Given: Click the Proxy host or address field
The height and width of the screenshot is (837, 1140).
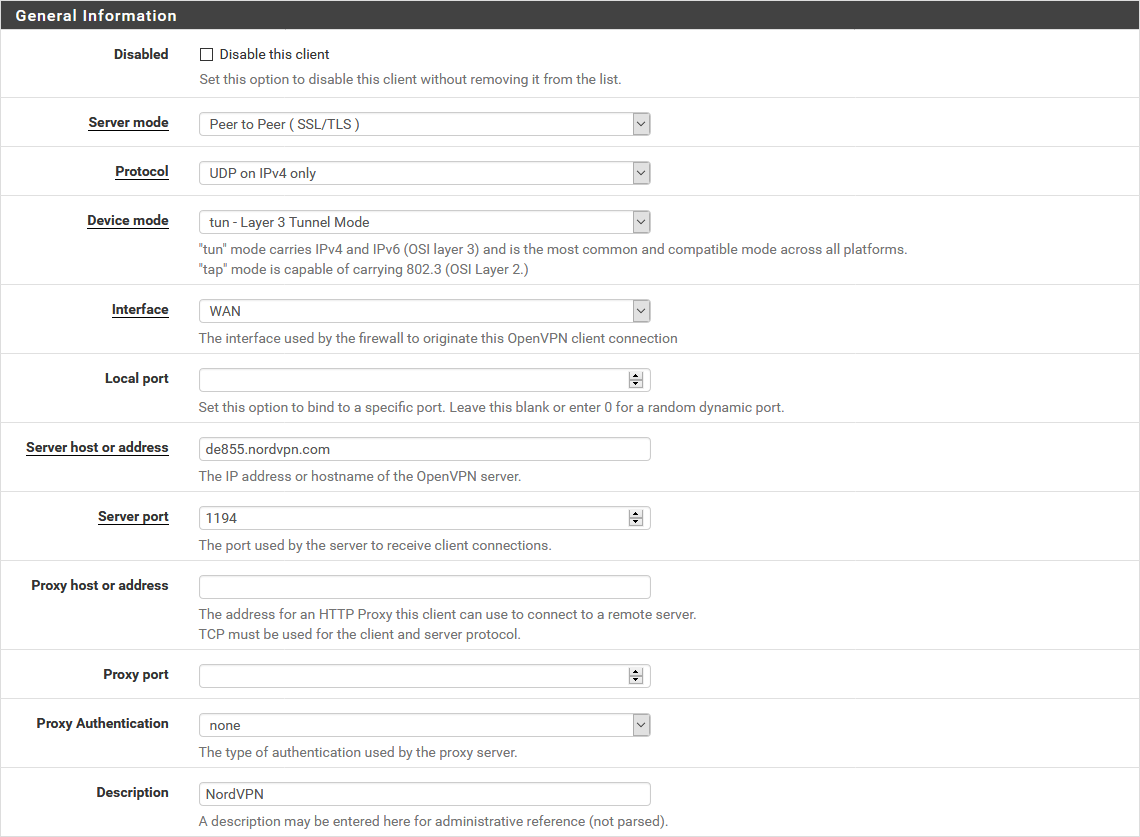Looking at the screenshot, I should [424, 587].
